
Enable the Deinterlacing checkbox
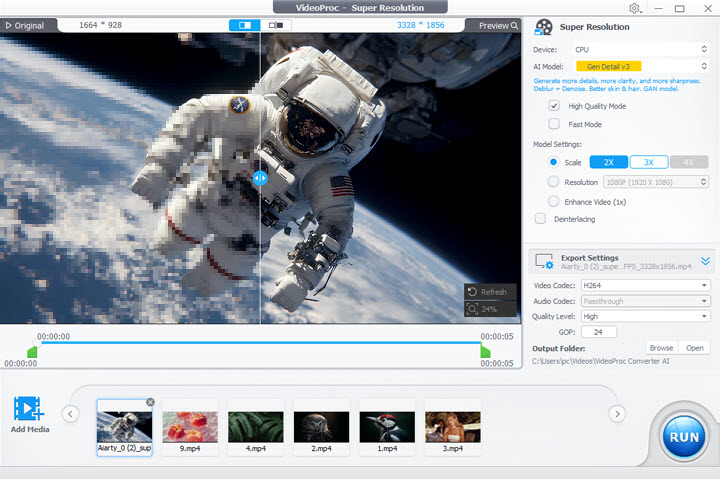click(540, 219)
